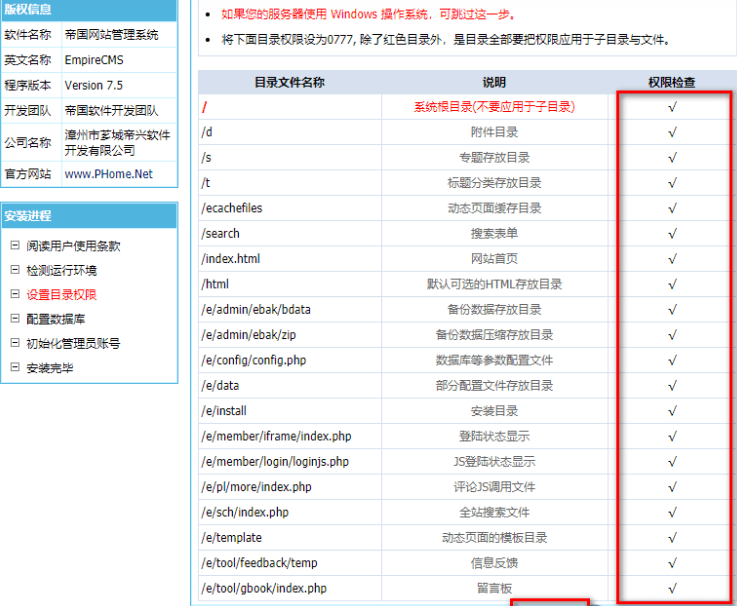The height and width of the screenshot is (609, 740).
Task: Select the 设置目录权限 install step
Action: click(61, 295)
